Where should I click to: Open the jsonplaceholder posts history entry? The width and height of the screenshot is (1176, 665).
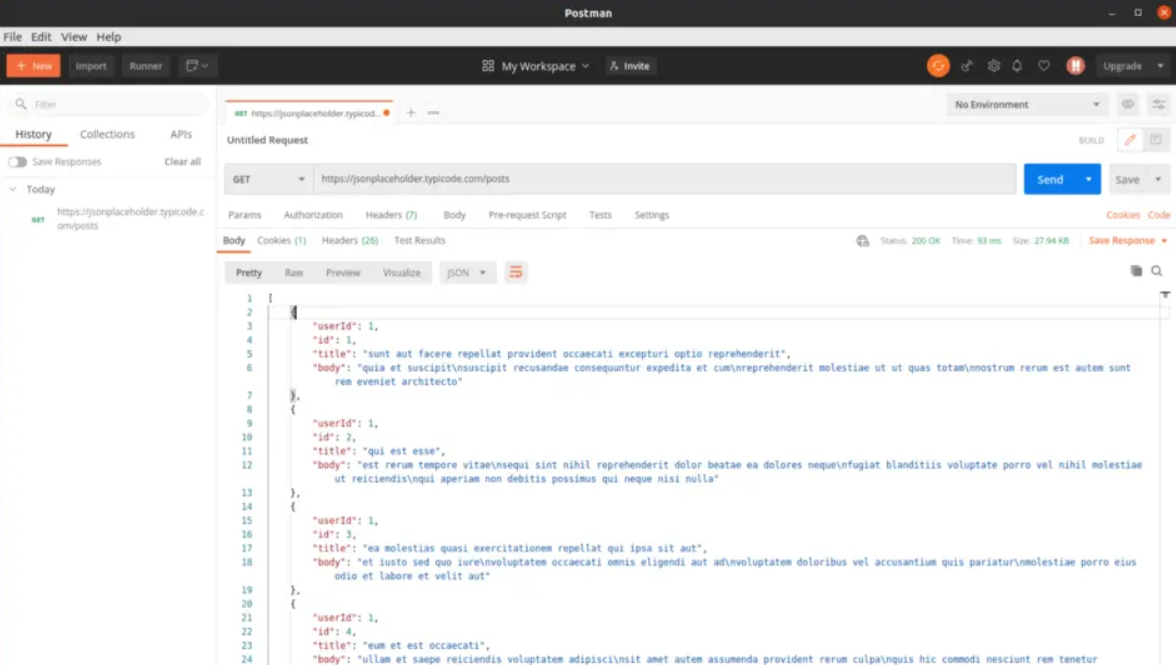click(x=130, y=219)
